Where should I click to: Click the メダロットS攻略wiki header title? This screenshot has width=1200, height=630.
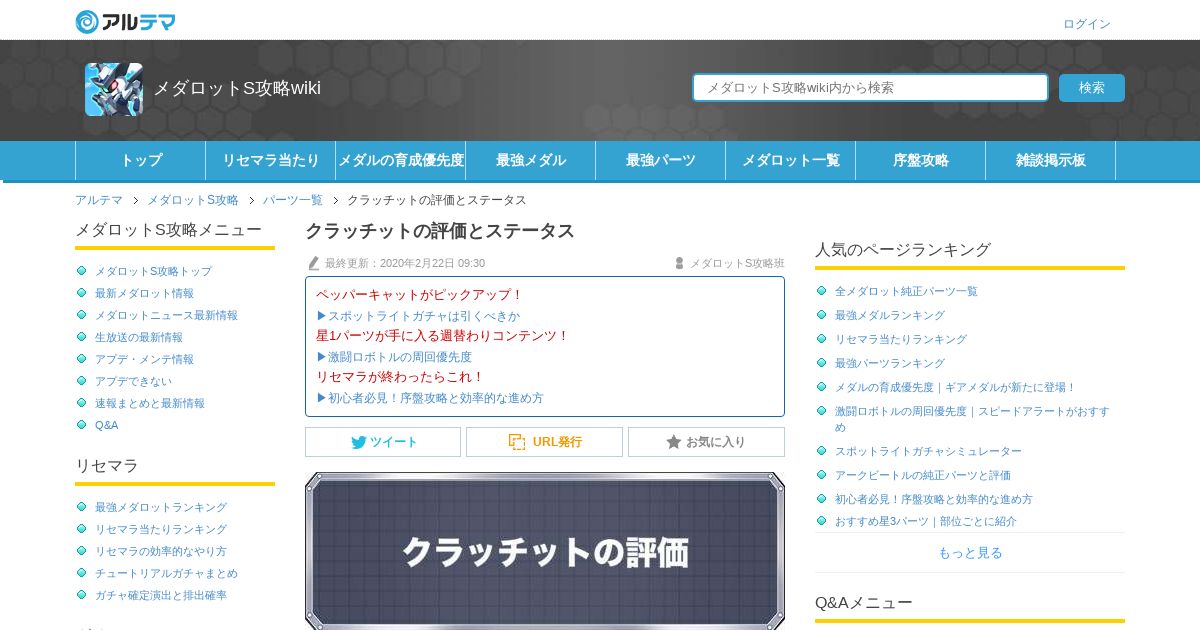point(237,88)
